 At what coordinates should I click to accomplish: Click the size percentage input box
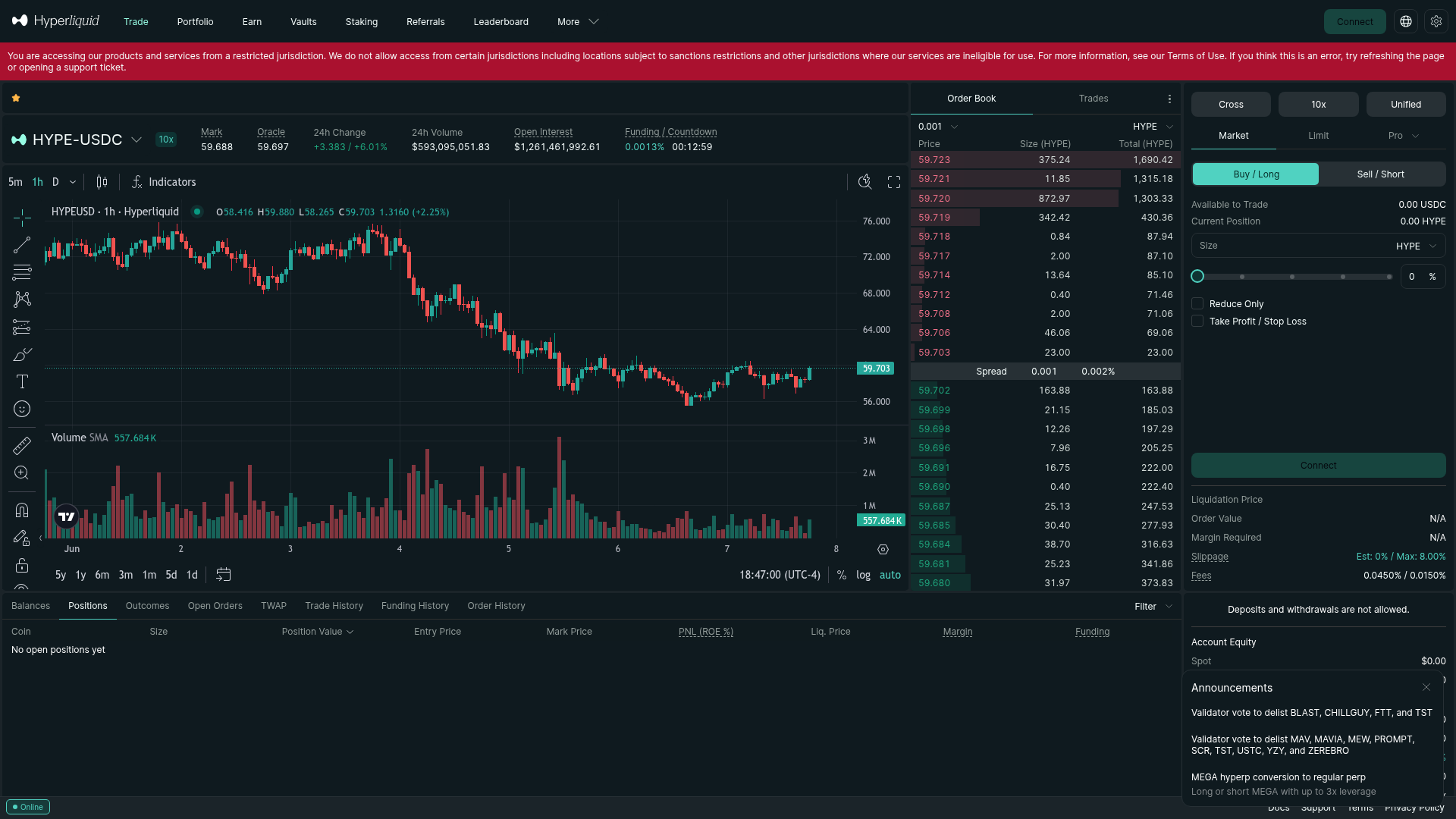(1422, 277)
